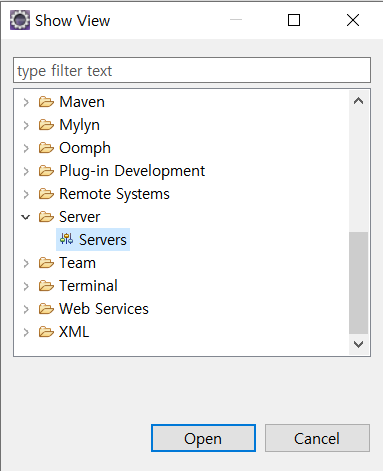Click the scrollbar down arrow
The height and width of the screenshot is (471, 383).
[x=358, y=344]
